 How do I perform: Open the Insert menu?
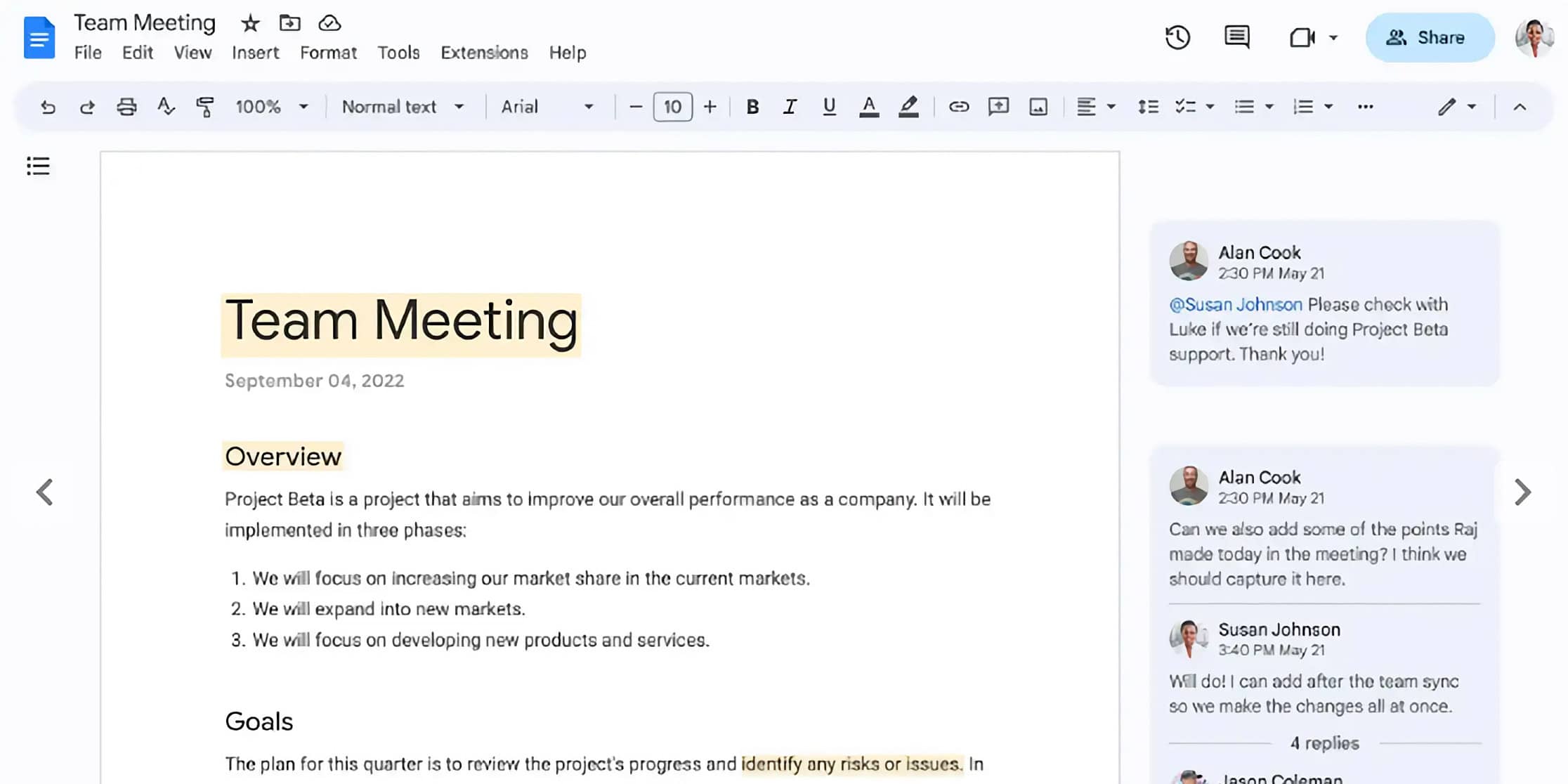pyautogui.click(x=255, y=53)
